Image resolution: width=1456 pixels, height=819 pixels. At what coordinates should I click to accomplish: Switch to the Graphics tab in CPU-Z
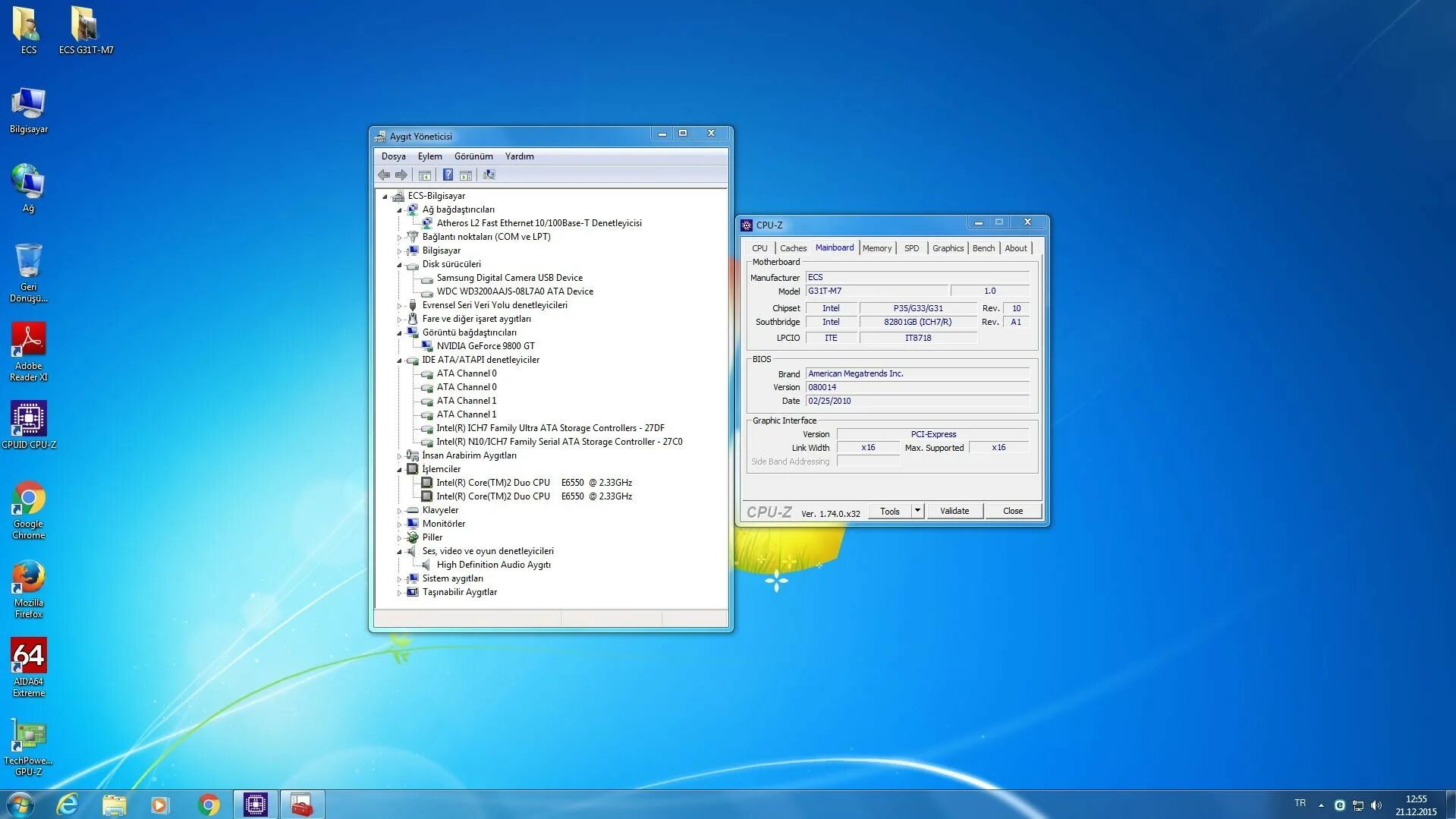(948, 248)
